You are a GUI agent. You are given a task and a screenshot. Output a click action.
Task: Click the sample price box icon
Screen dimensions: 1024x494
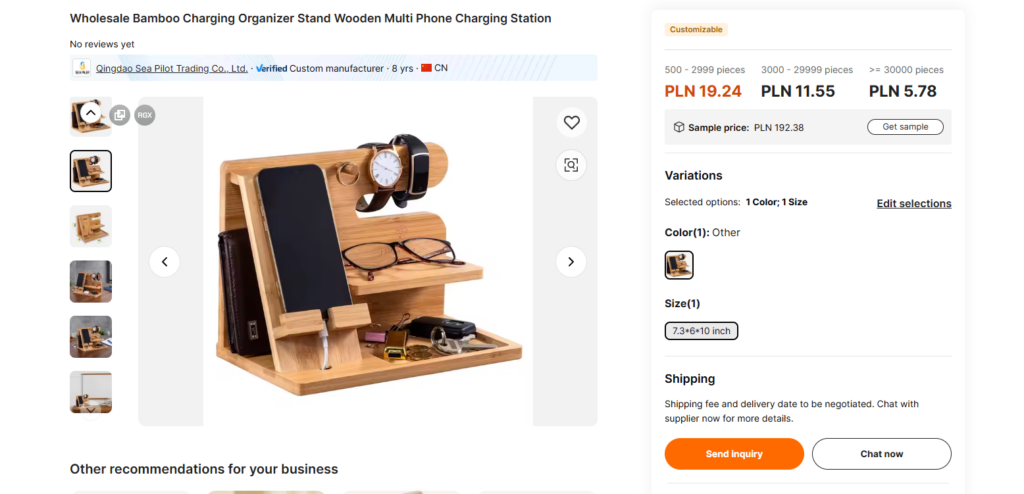point(678,127)
